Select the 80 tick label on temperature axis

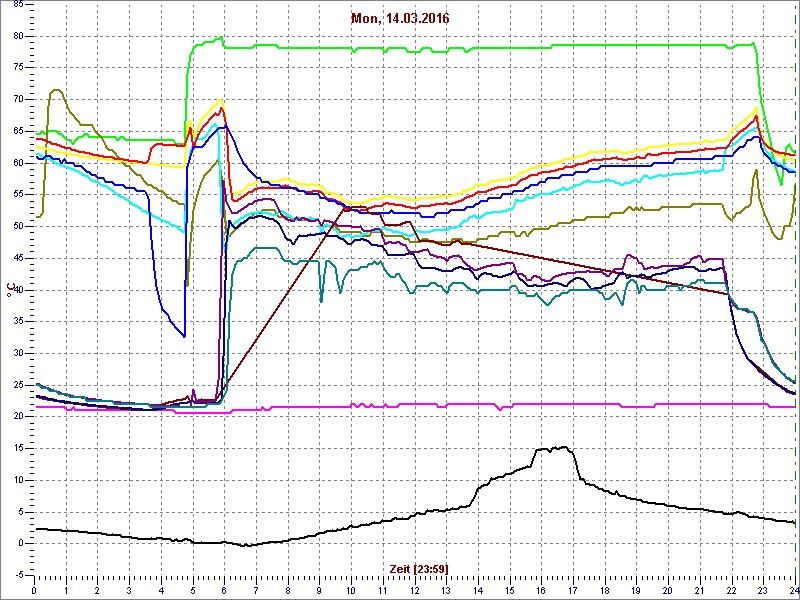tap(18, 36)
